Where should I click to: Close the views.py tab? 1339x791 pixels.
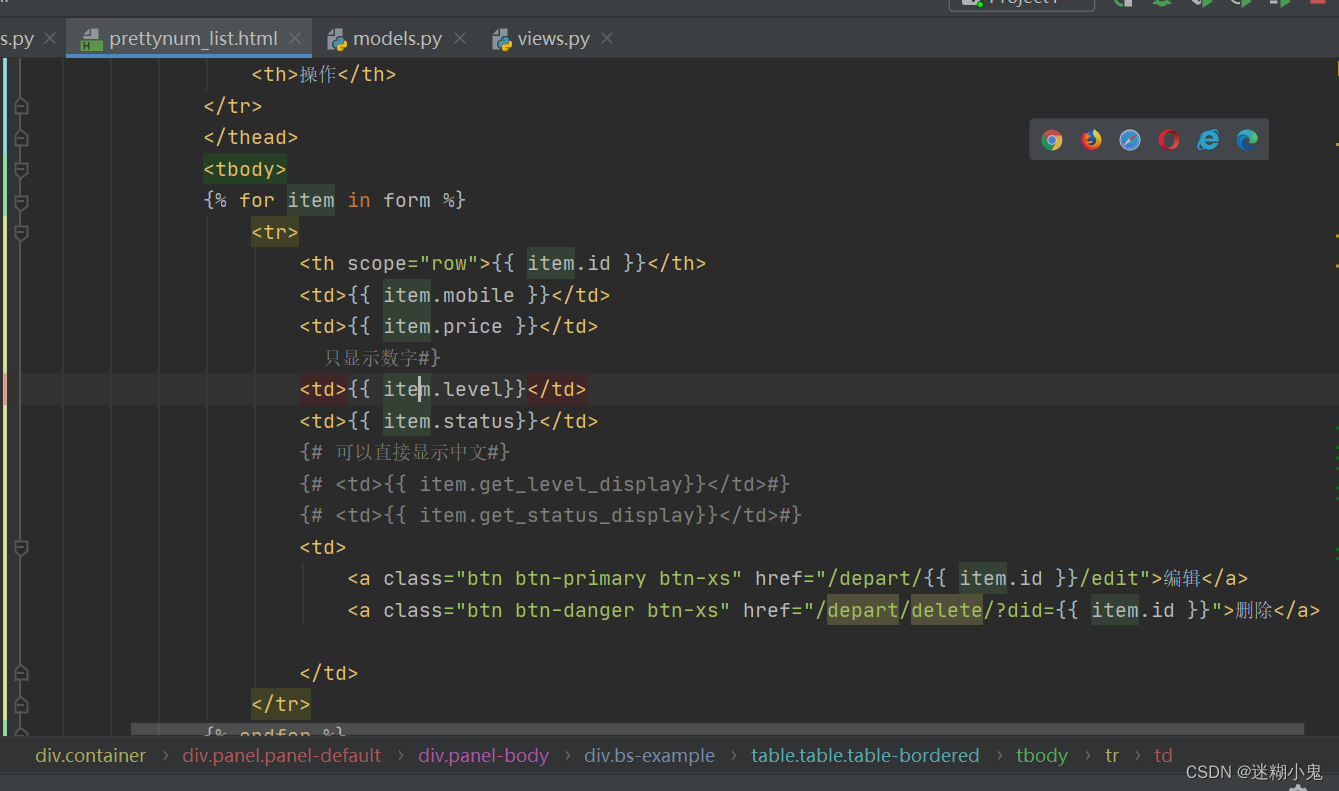pos(606,39)
